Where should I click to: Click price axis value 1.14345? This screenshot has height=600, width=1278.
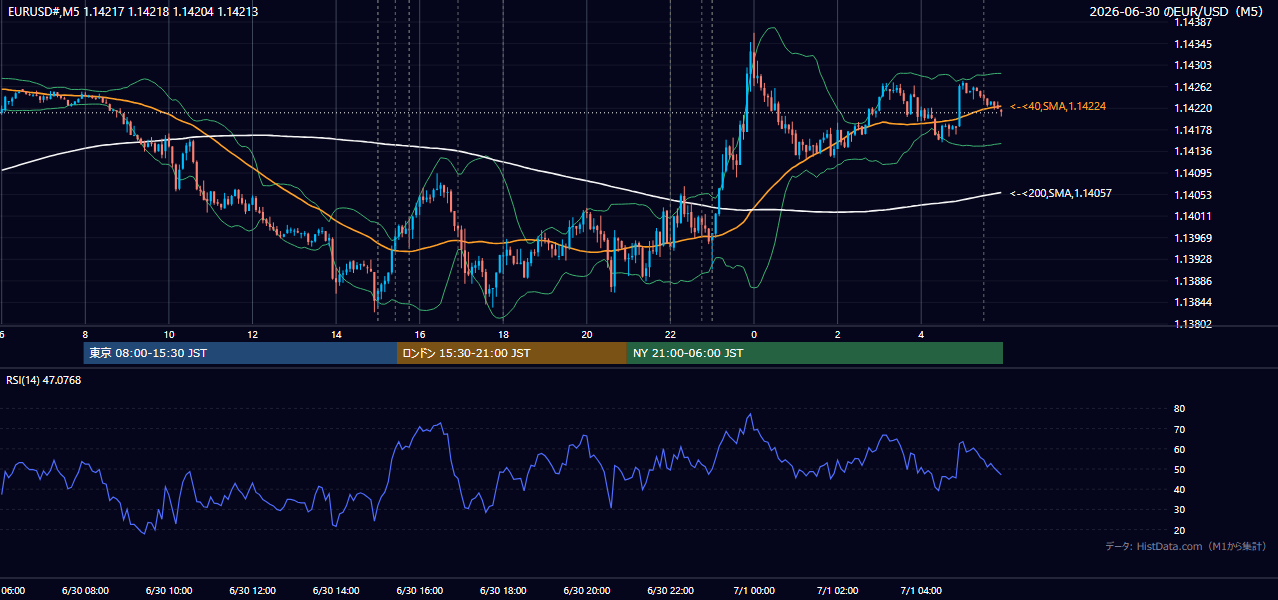point(1193,44)
